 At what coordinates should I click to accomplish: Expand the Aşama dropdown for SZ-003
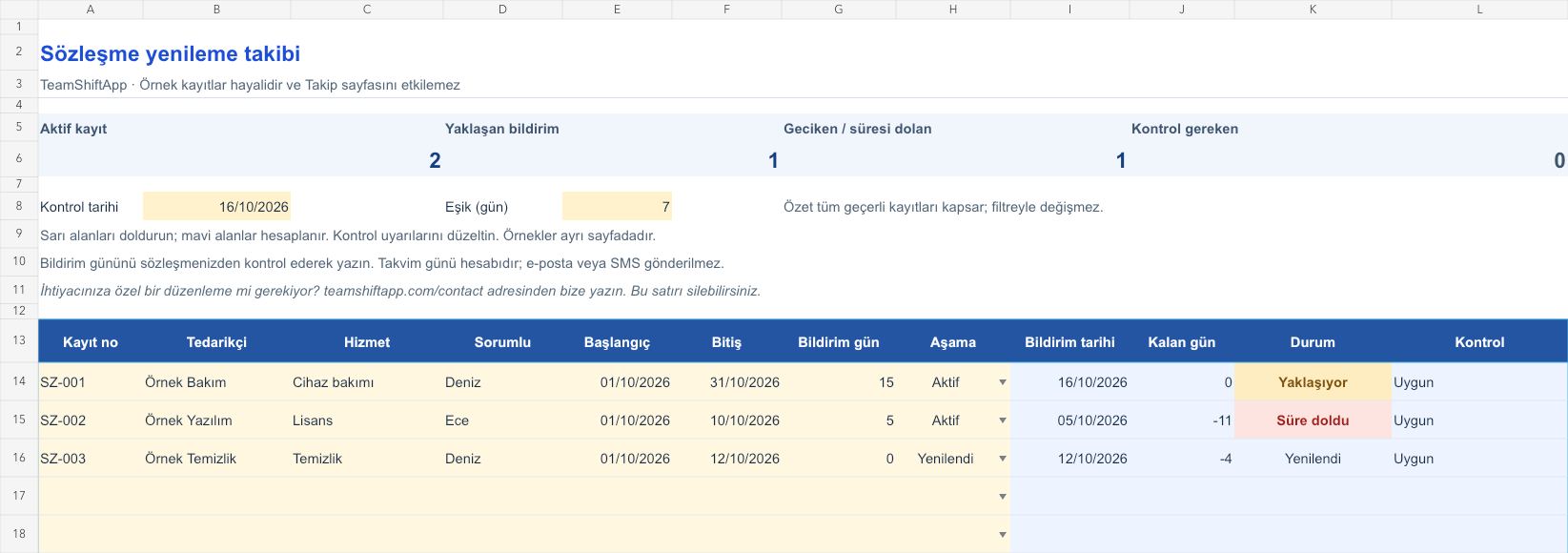[x=1002, y=459]
